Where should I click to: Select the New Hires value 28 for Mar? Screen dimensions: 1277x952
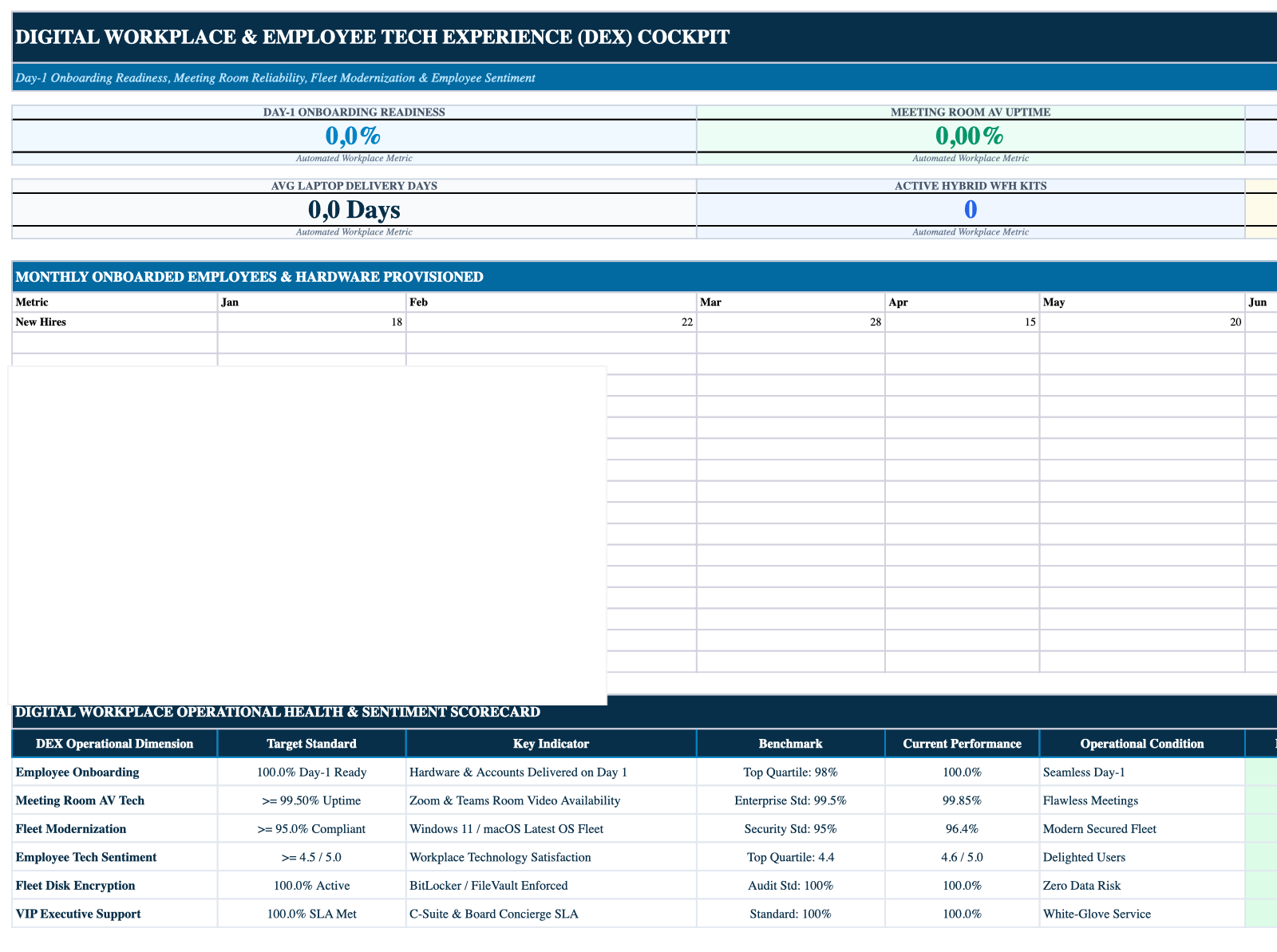point(791,322)
